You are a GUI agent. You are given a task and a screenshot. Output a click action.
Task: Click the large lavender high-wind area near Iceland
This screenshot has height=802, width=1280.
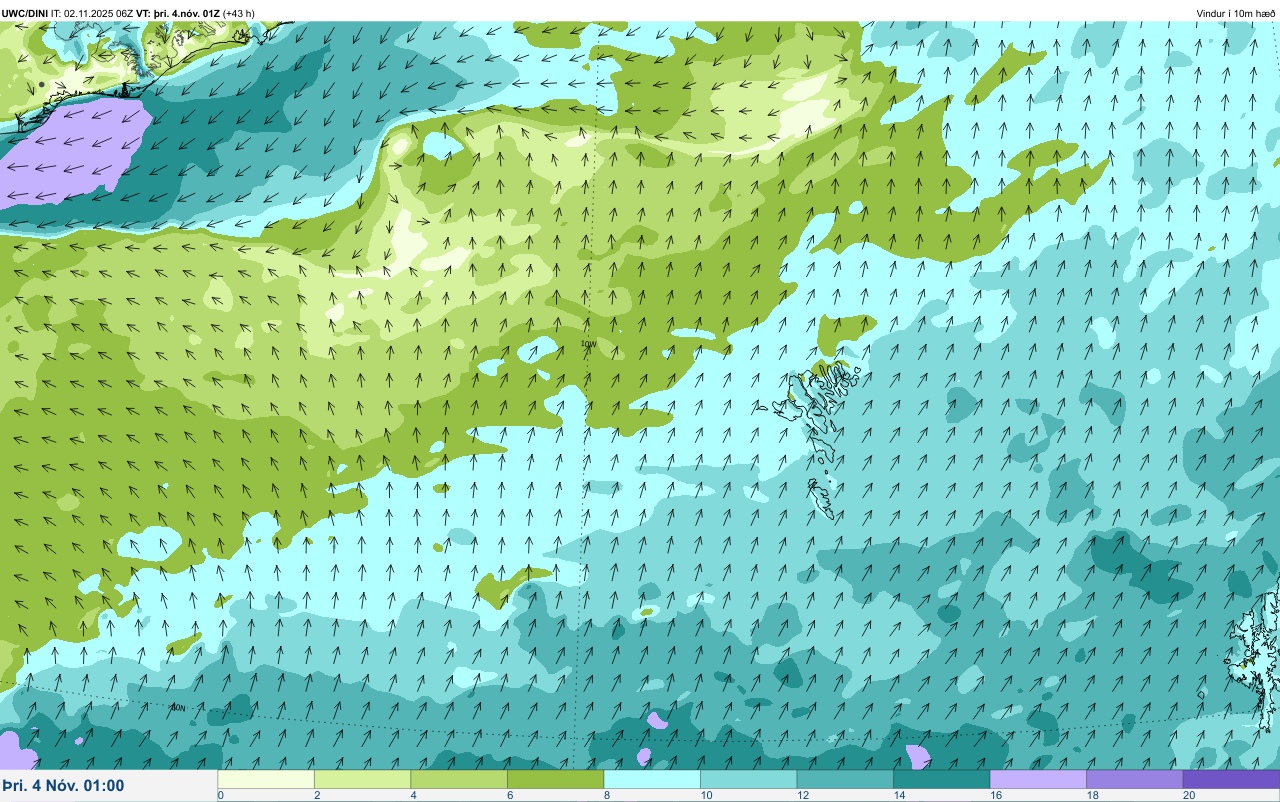pos(75,155)
